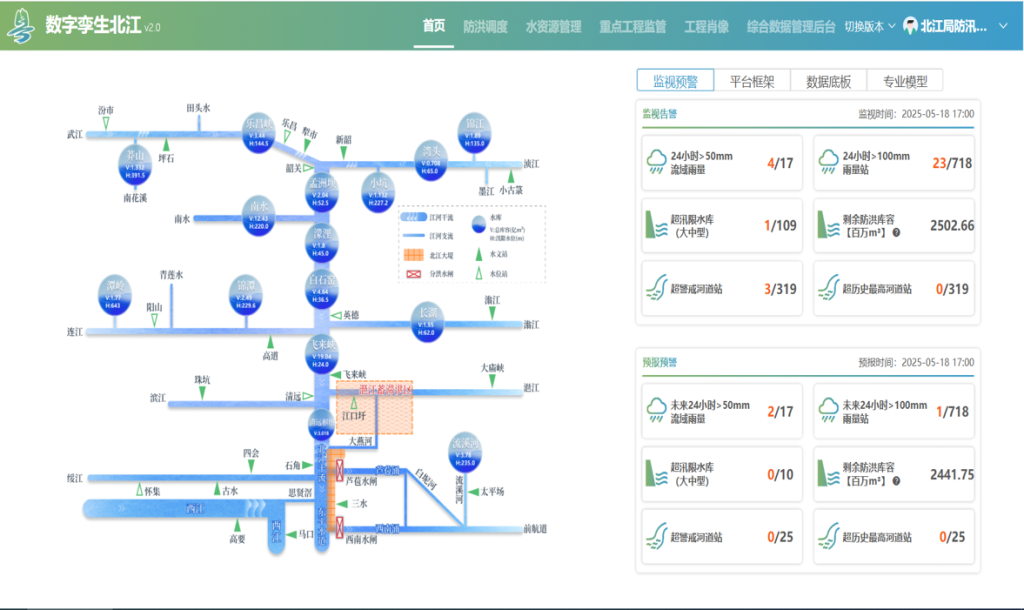The height and width of the screenshot is (610, 1024).
Task: Click the 数字孪生北江 logo icon
Action: pyautogui.click(x=20, y=25)
